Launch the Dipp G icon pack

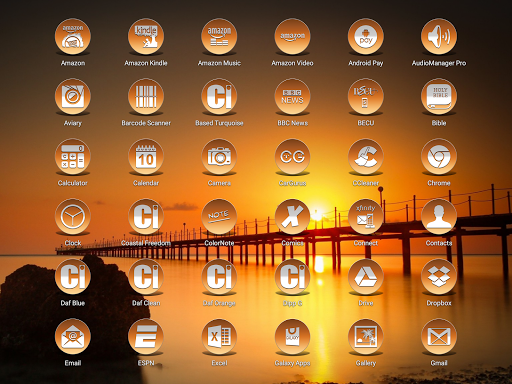[292, 277]
